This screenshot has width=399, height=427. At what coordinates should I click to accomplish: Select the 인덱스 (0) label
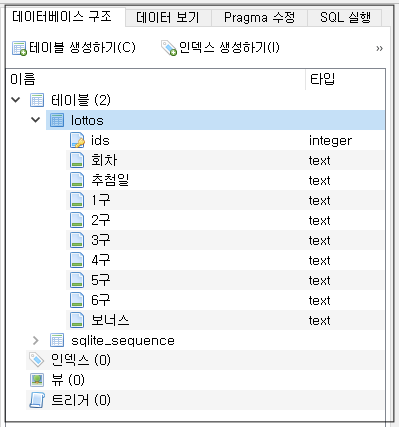tap(80, 360)
